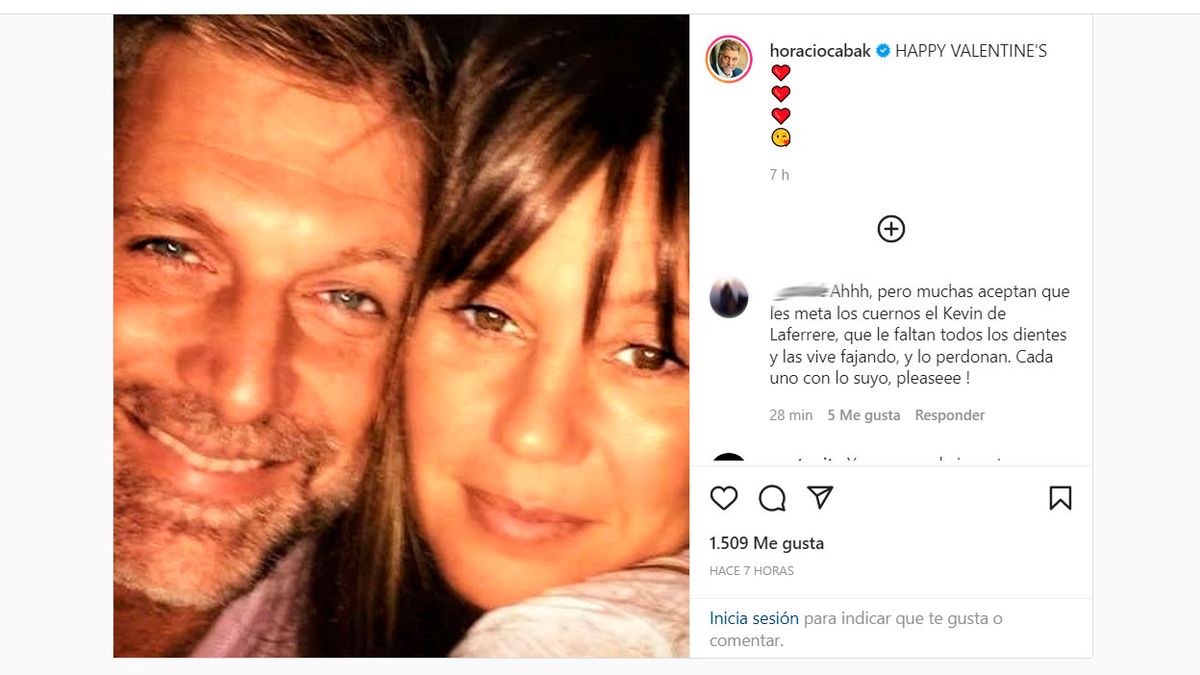Click the blurred commenter username
This screenshot has height=675, width=1200.
pos(800,292)
